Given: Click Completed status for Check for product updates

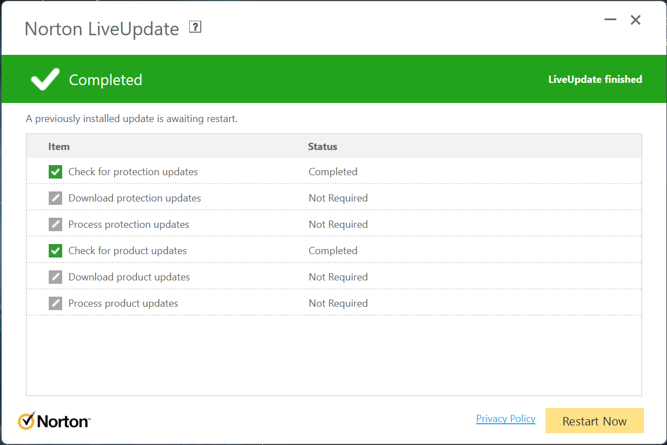Looking at the screenshot, I should coord(333,251).
